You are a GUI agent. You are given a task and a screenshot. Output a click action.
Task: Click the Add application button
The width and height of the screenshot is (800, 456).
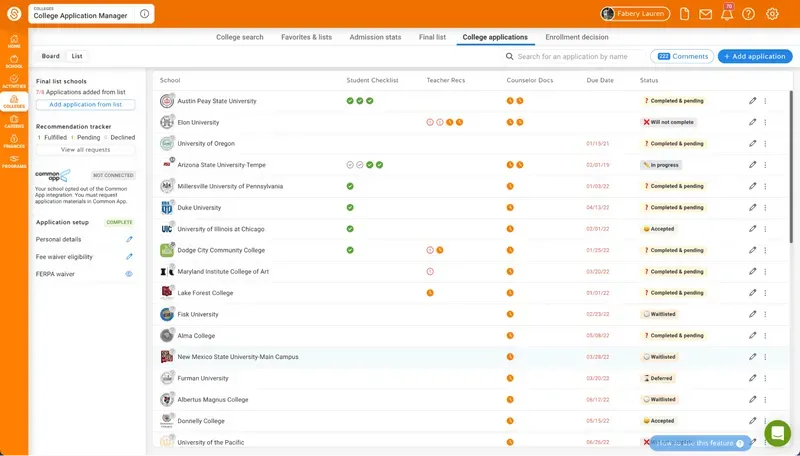point(755,56)
